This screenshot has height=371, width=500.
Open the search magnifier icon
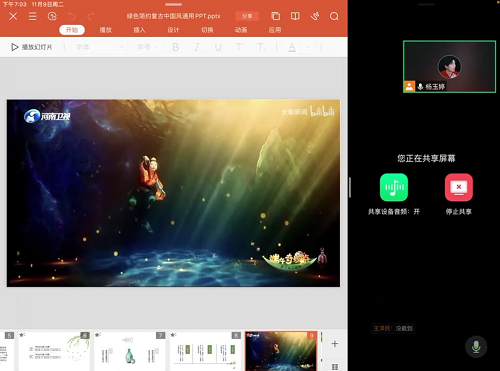(x=334, y=16)
